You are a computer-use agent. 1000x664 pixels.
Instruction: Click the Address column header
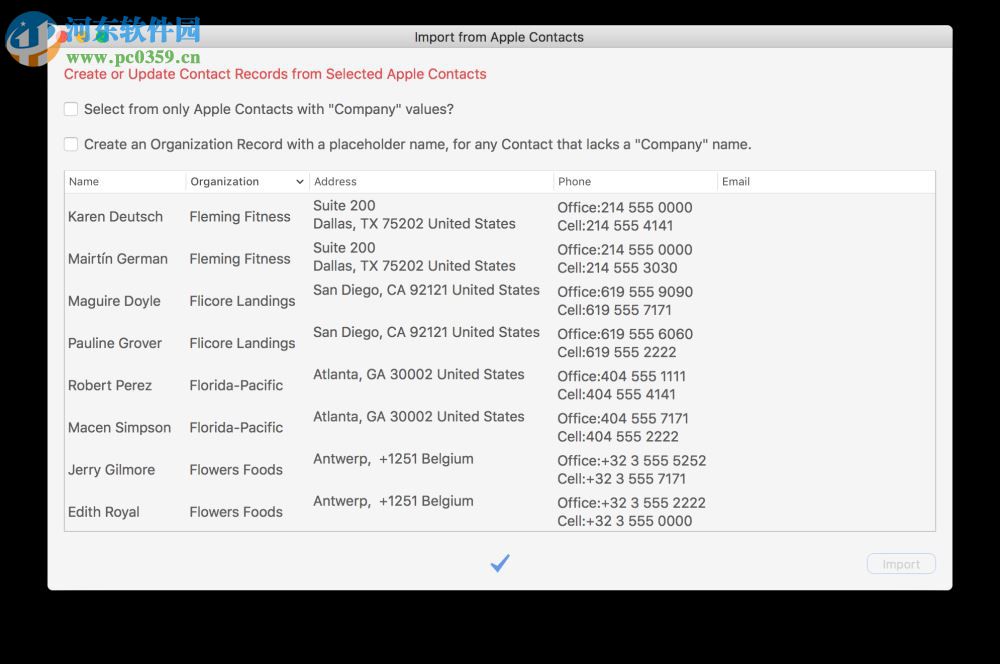tap(335, 181)
